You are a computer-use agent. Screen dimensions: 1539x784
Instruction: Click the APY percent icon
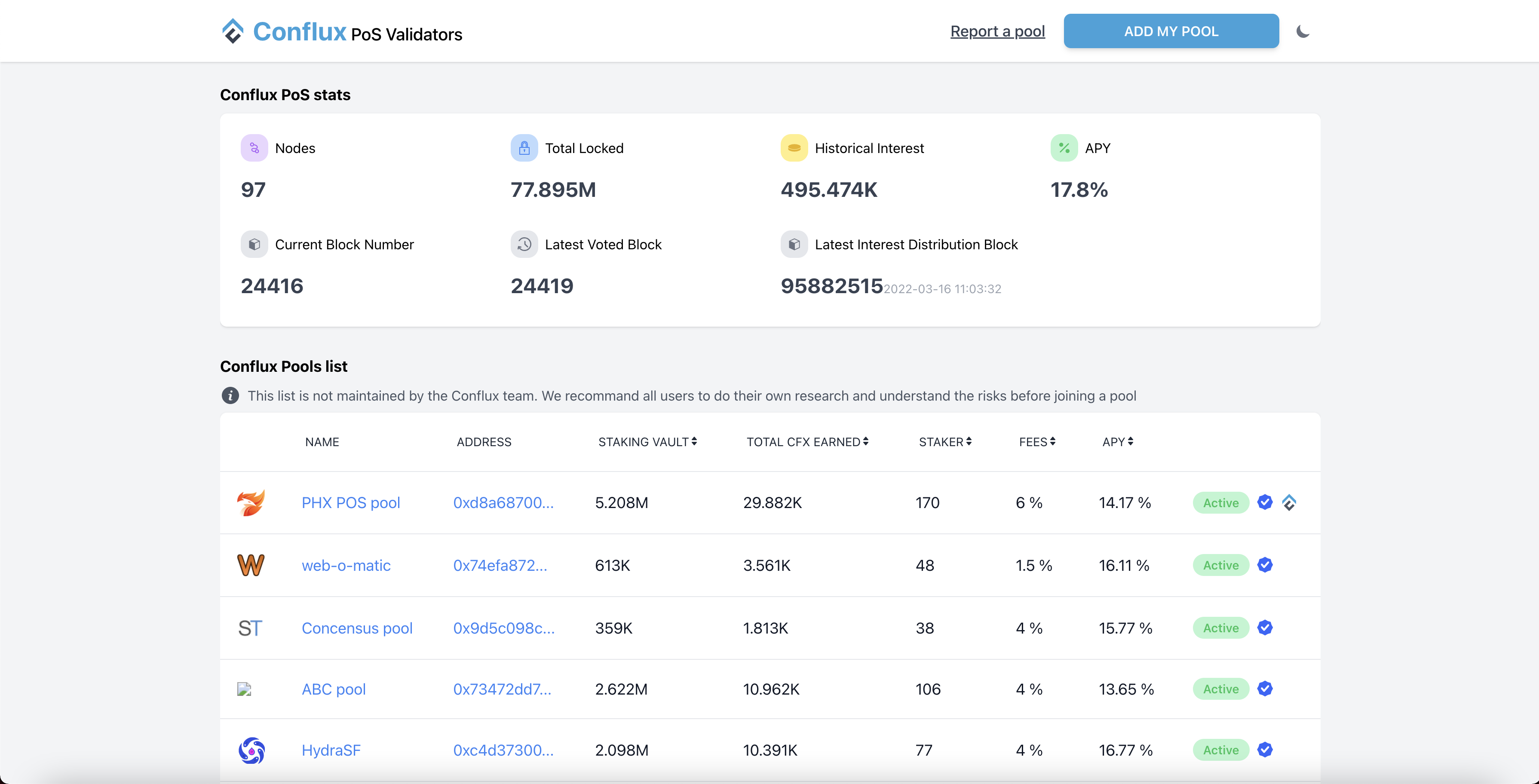coord(1064,148)
